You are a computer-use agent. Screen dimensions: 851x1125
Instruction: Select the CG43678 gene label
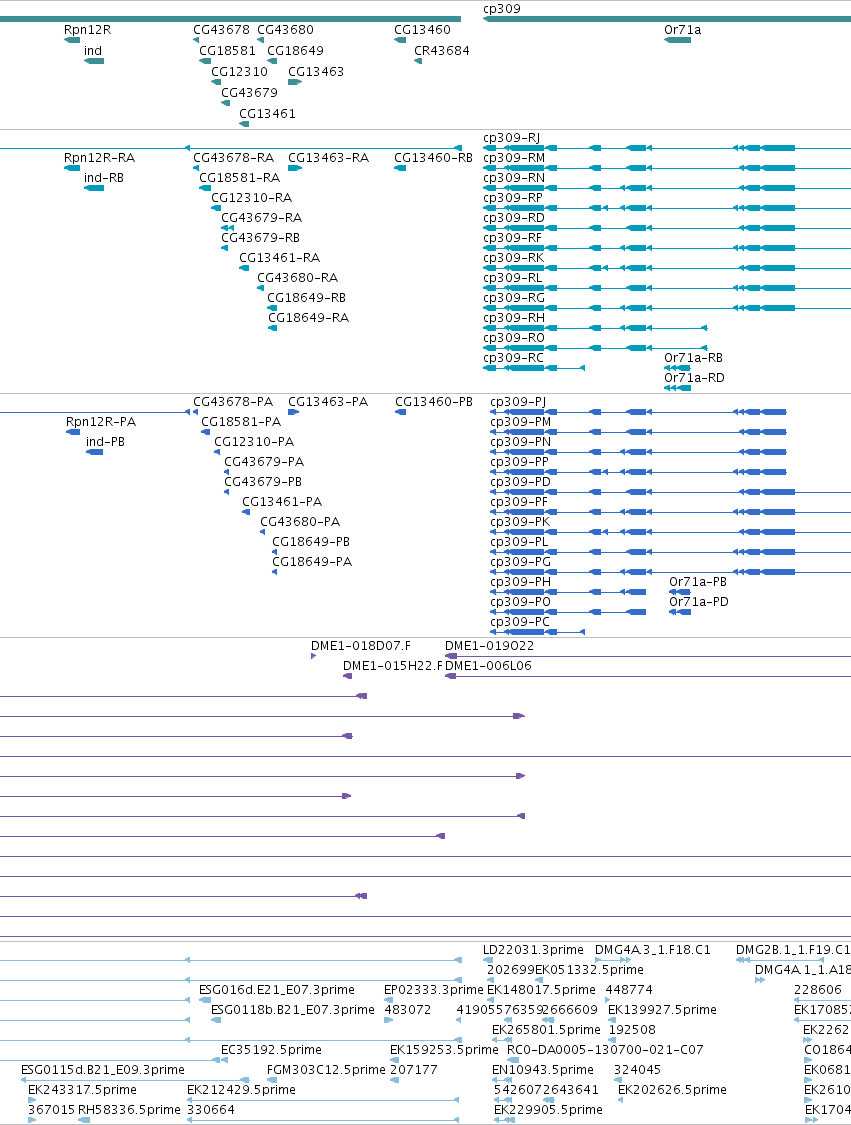(x=221, y=30)
